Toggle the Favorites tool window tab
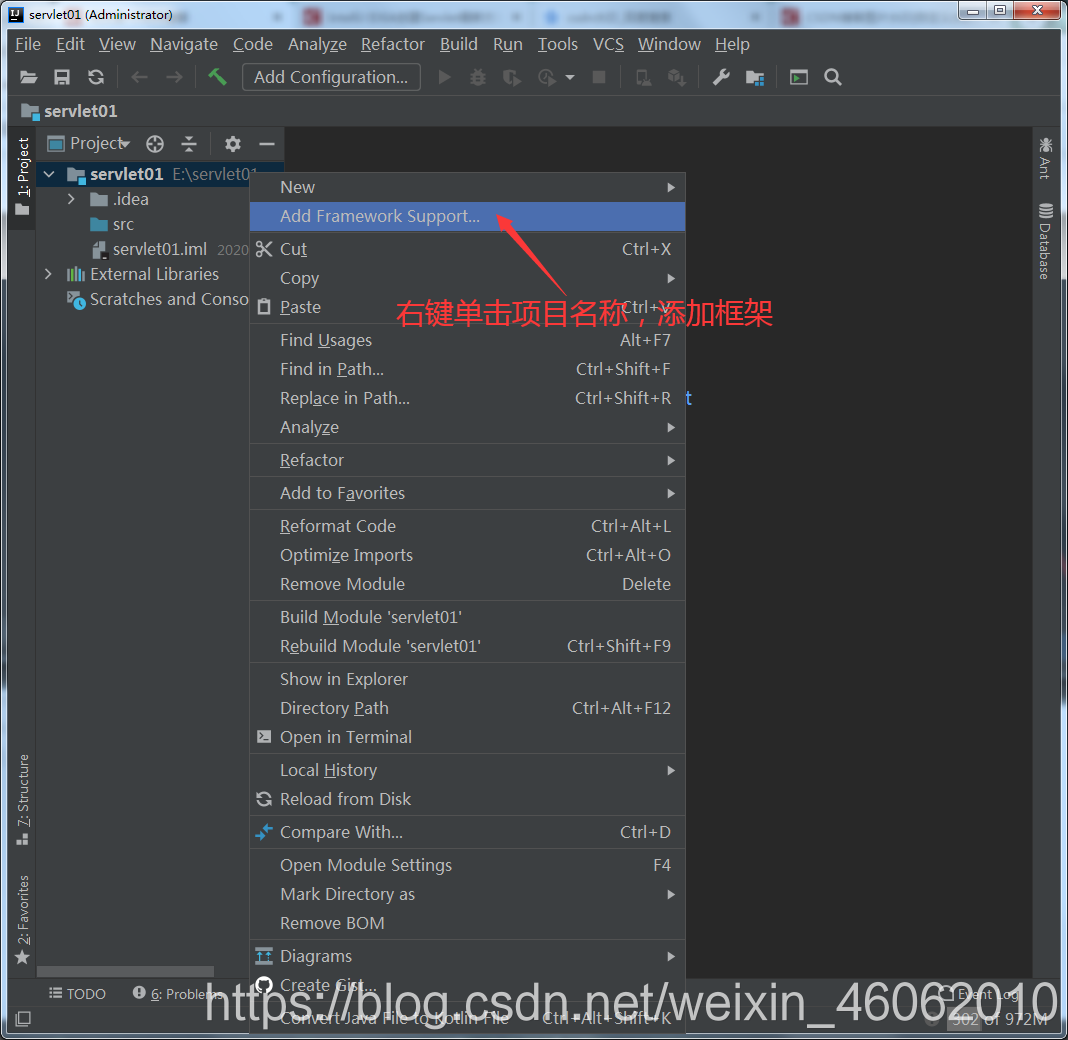Image resolution: width=1068 pixels, height=1040 pixels. point(22,919)
